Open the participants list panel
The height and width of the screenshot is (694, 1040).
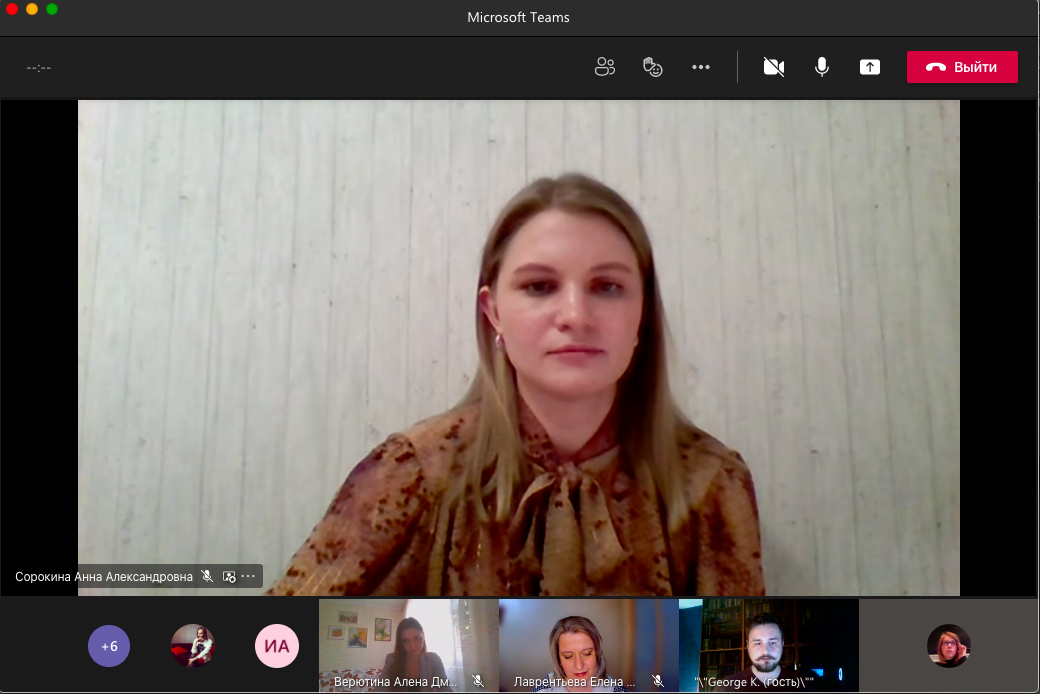tap(604, 67)
